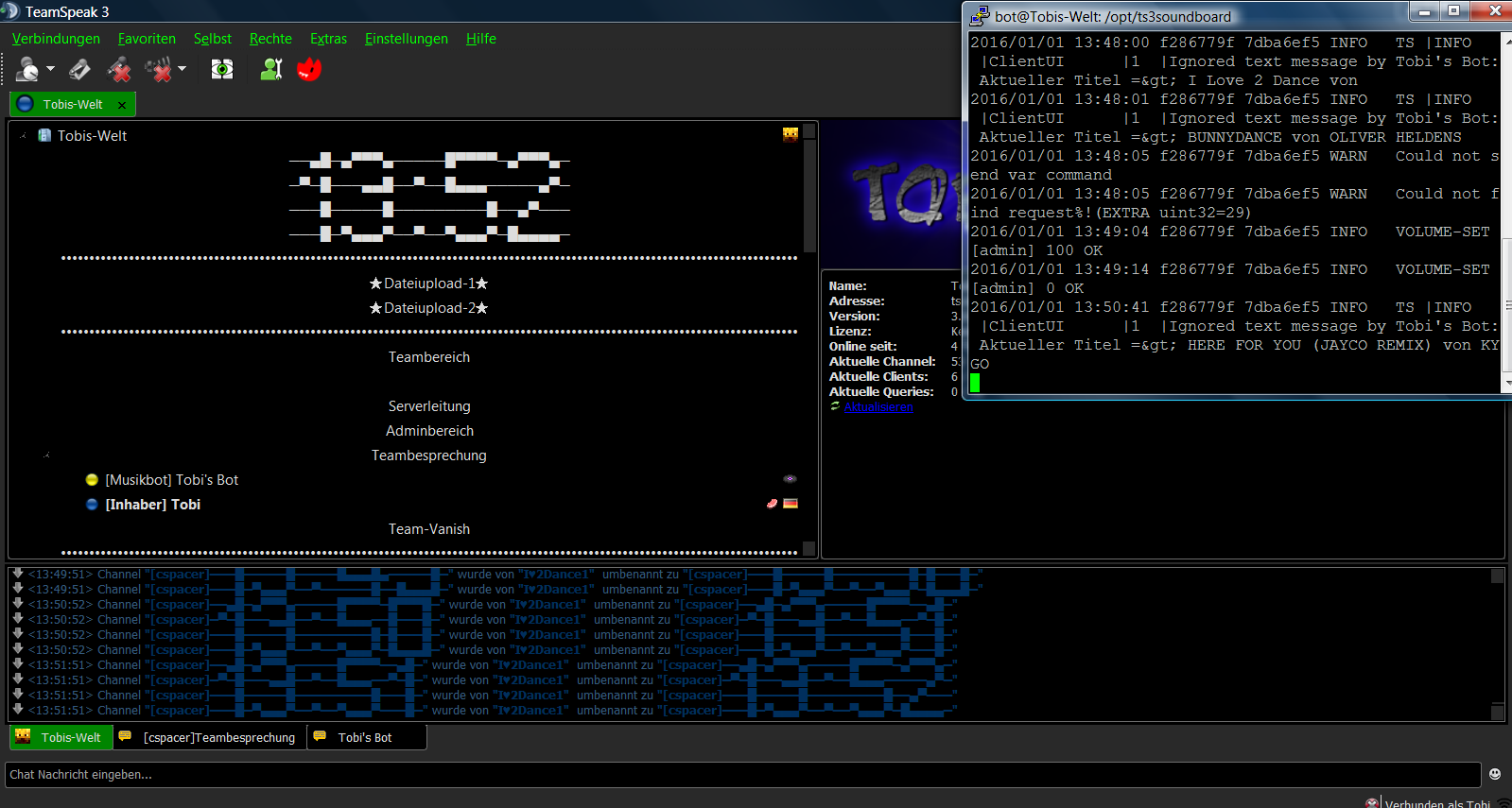Select the Team-Vanish channel

pos(429,529)
